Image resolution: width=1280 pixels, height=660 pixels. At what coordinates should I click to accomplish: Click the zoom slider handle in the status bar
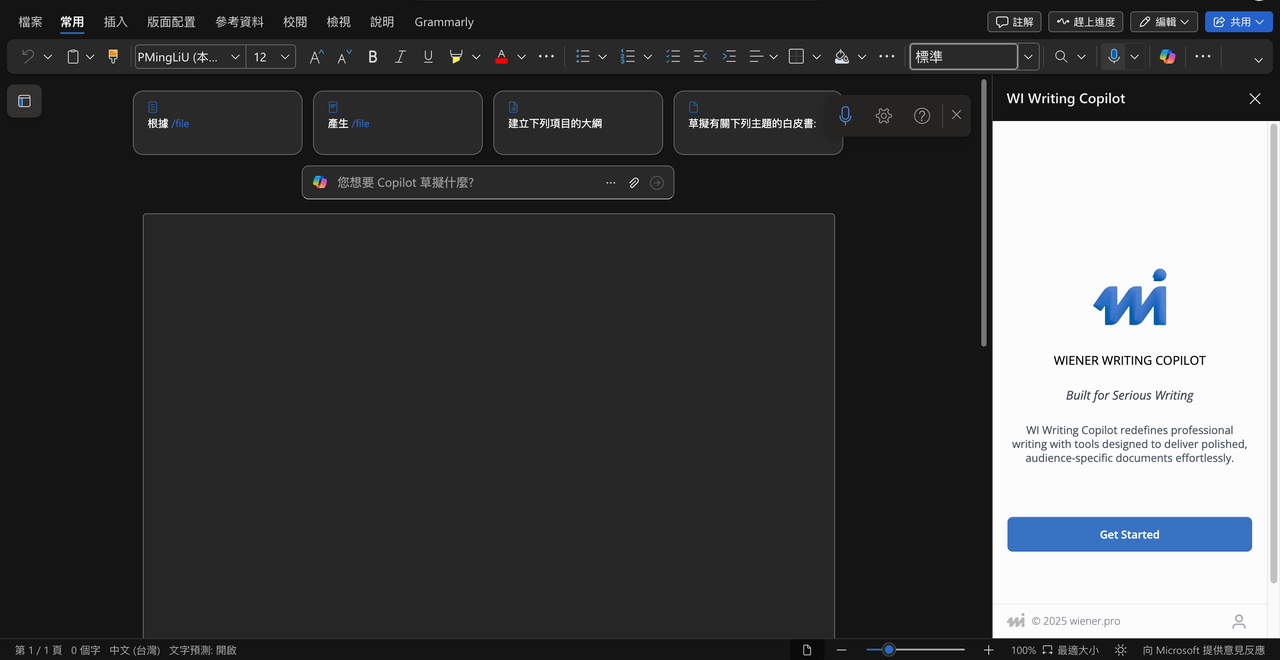click(x=888, y=650)
